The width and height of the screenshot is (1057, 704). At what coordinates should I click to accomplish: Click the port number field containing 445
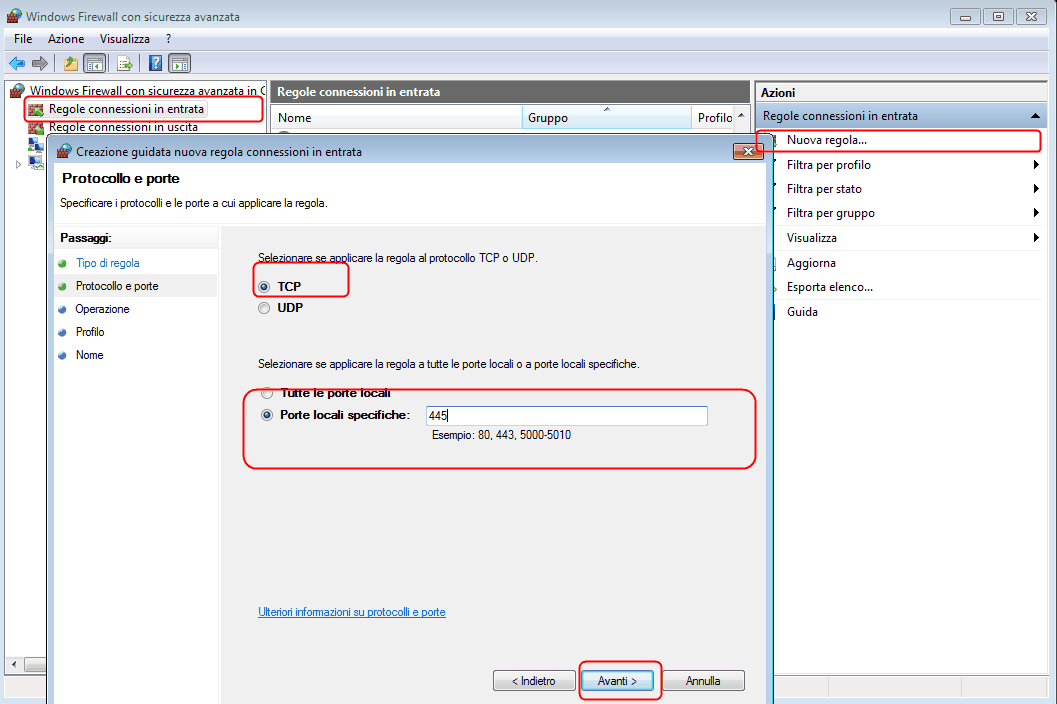(x=567, y=415)
